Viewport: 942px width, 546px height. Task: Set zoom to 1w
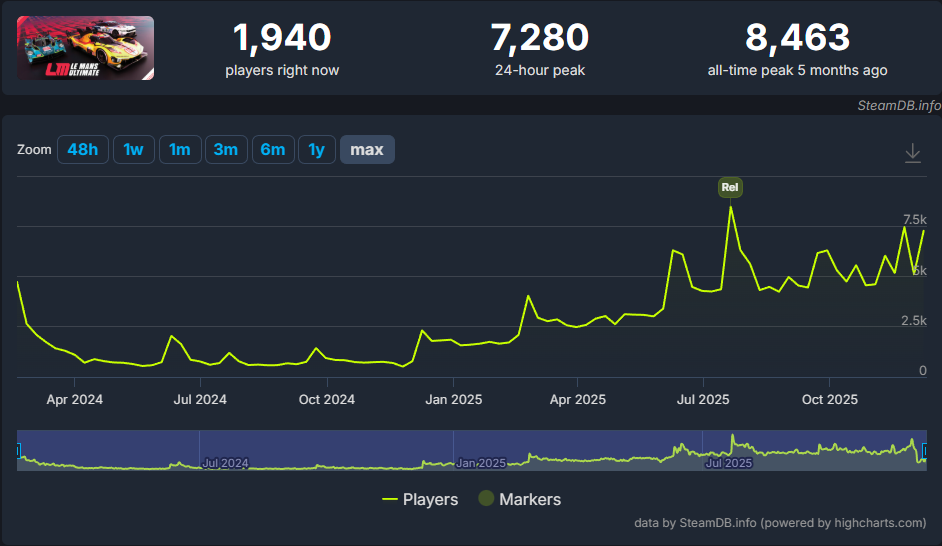133,150
